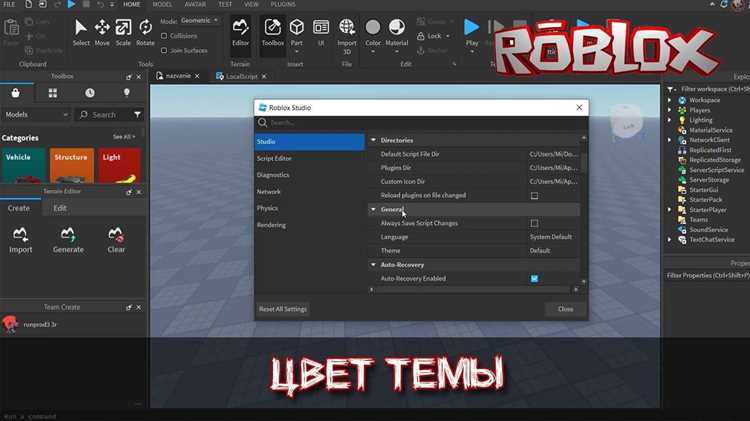The height and width of the screenshot is (421, 750).
Task: Open Toolbox Inventory grid tab
Action: [x=53, y=93]
